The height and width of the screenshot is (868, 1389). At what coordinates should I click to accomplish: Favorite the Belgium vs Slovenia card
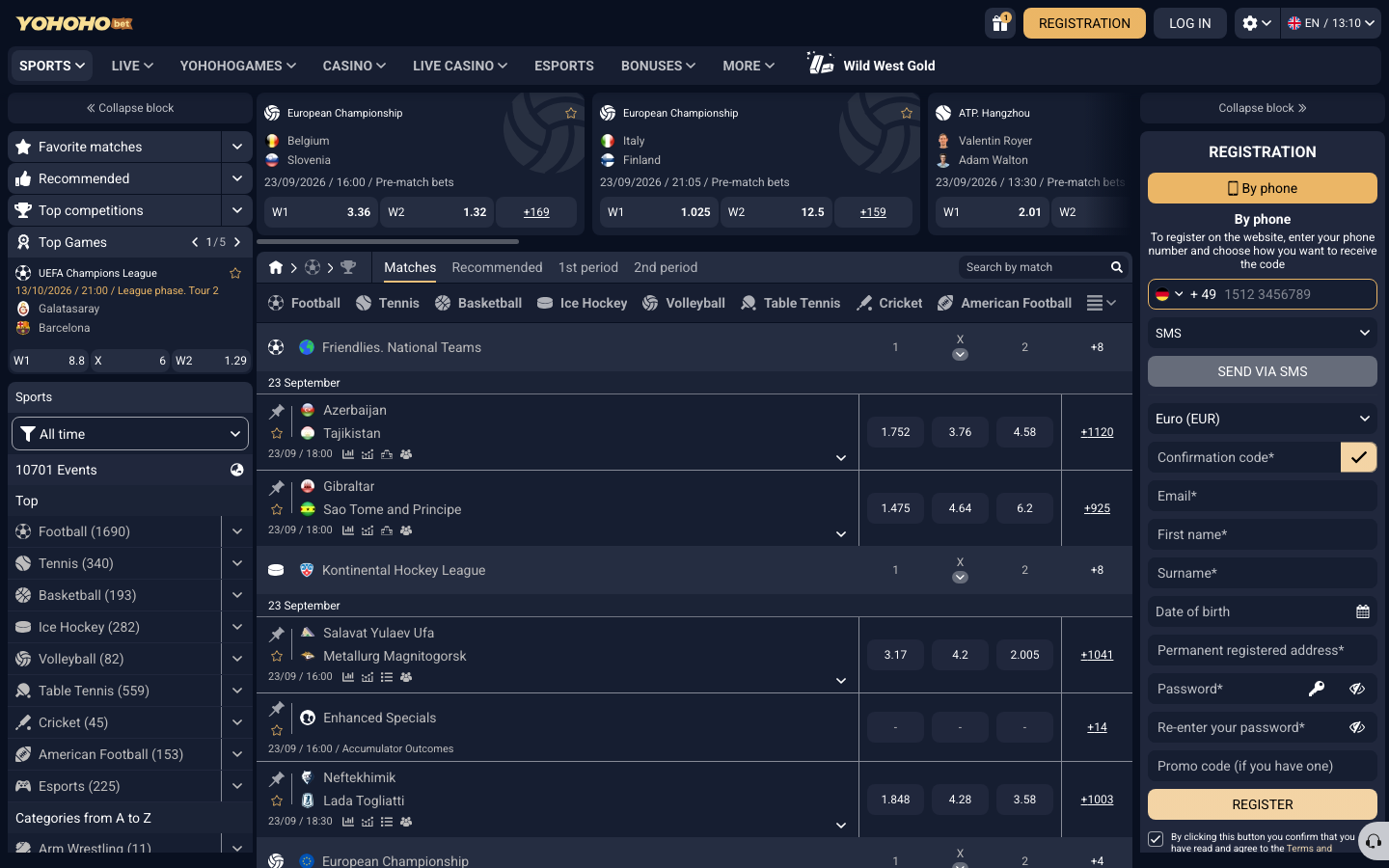pos(571,113)
